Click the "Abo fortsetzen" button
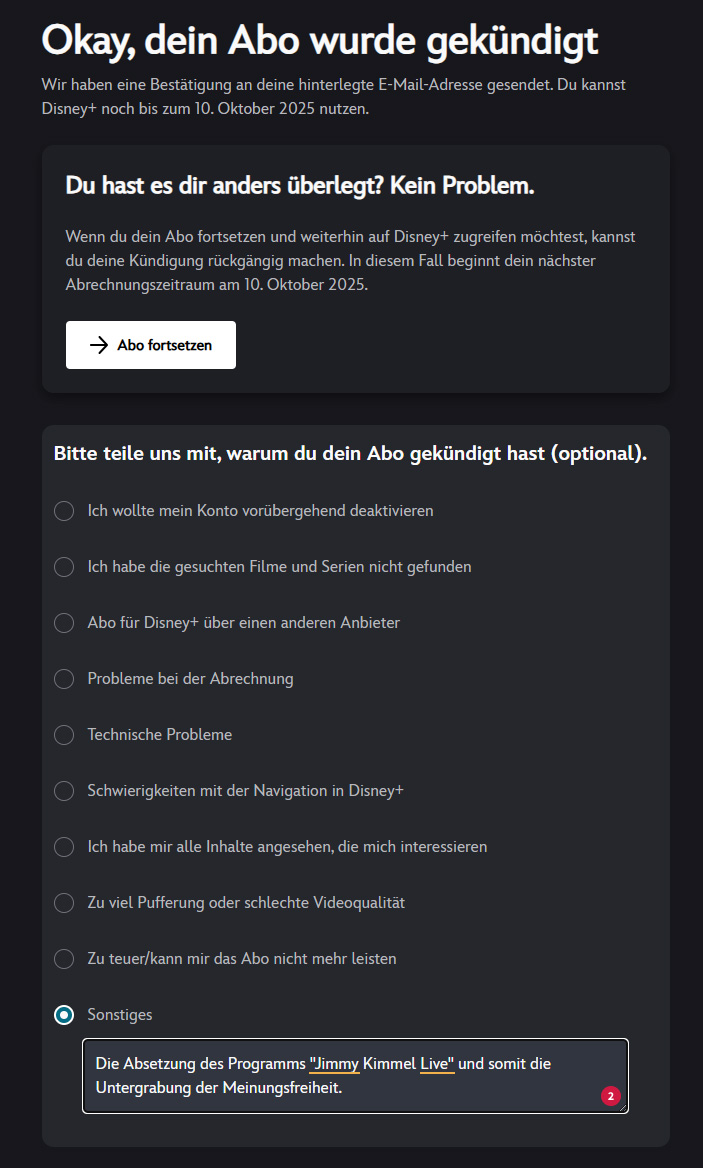The image size is (703, 1168). (150, 345)
